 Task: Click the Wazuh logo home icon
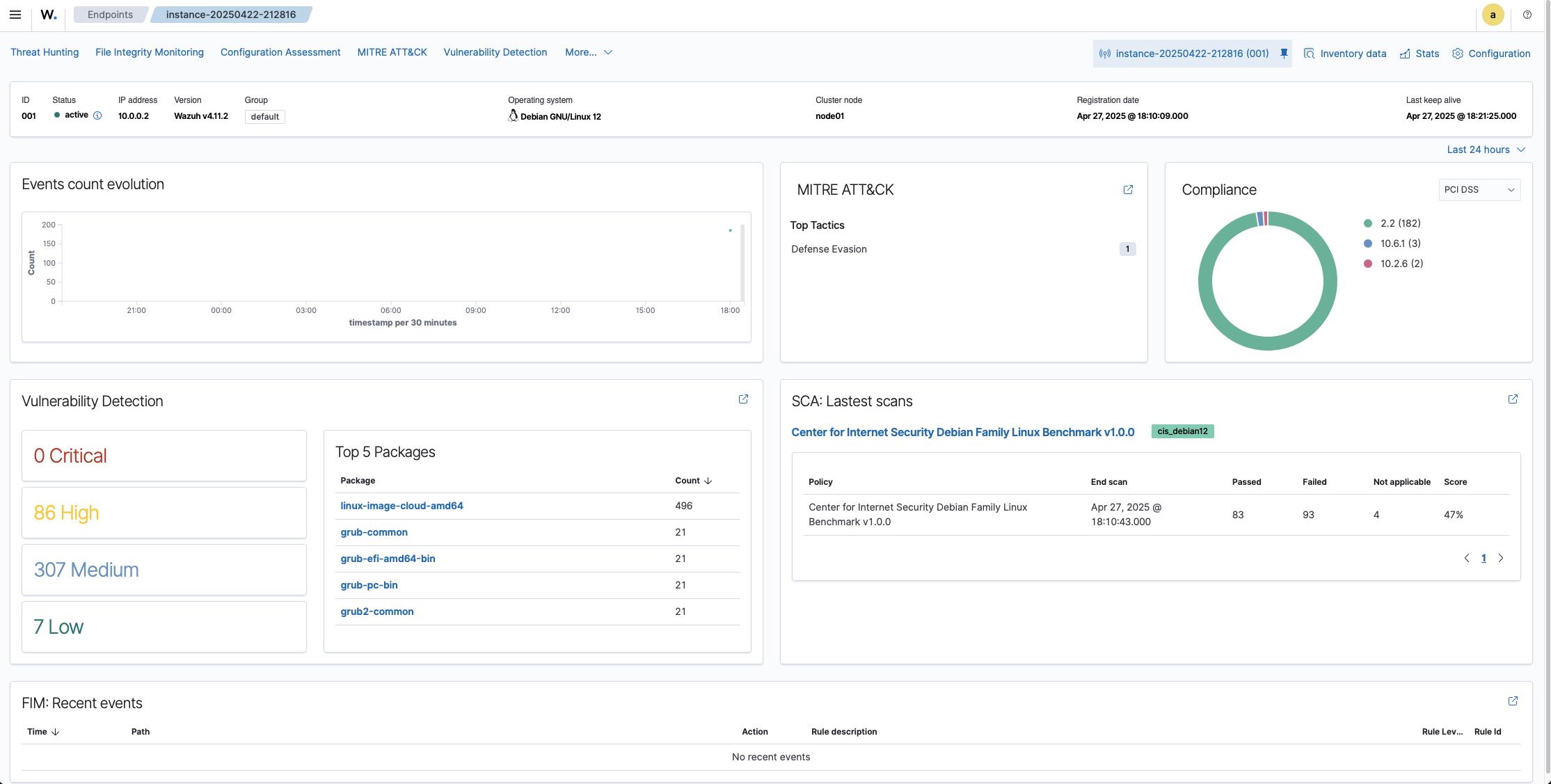pyautogui.click(x=49, y=15)
